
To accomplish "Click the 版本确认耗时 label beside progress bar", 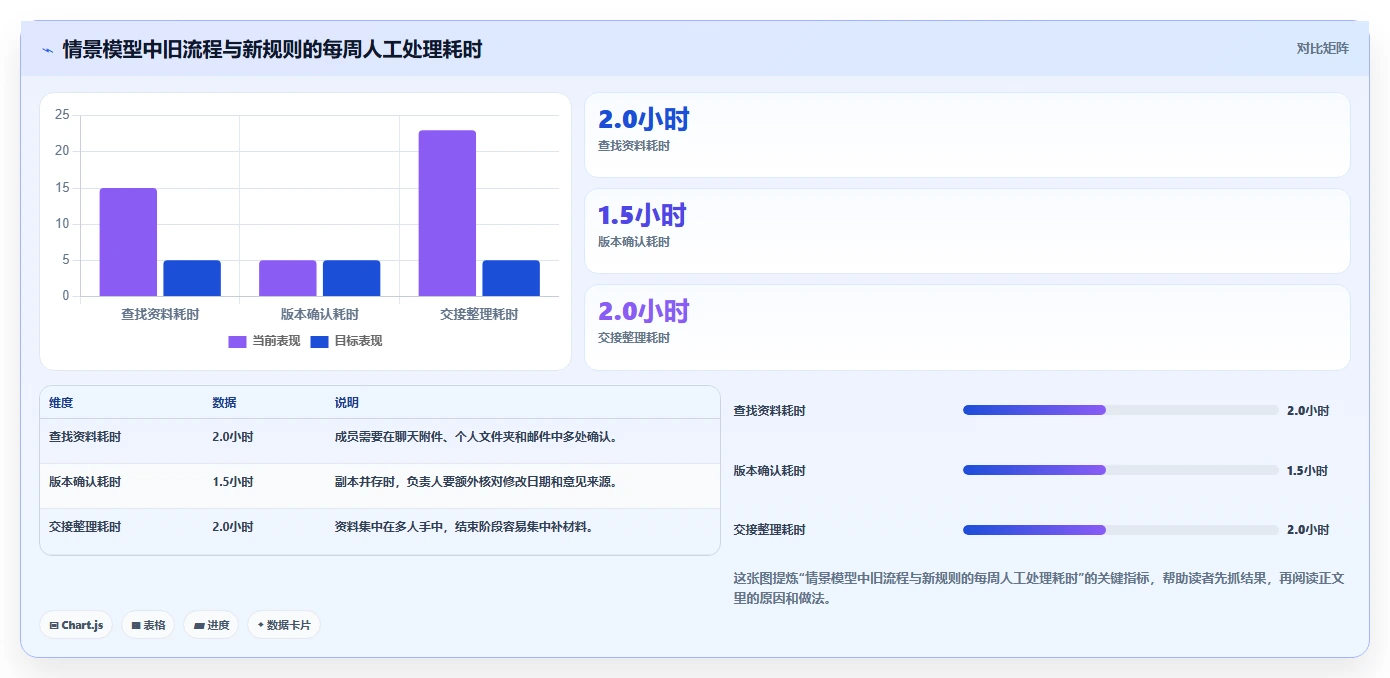I will (769, 470).
